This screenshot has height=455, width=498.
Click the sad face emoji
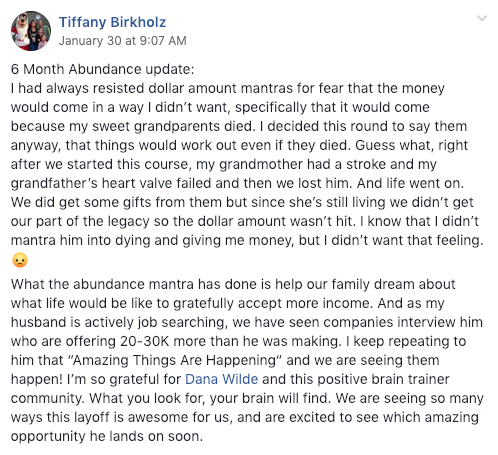click(20, 260)
